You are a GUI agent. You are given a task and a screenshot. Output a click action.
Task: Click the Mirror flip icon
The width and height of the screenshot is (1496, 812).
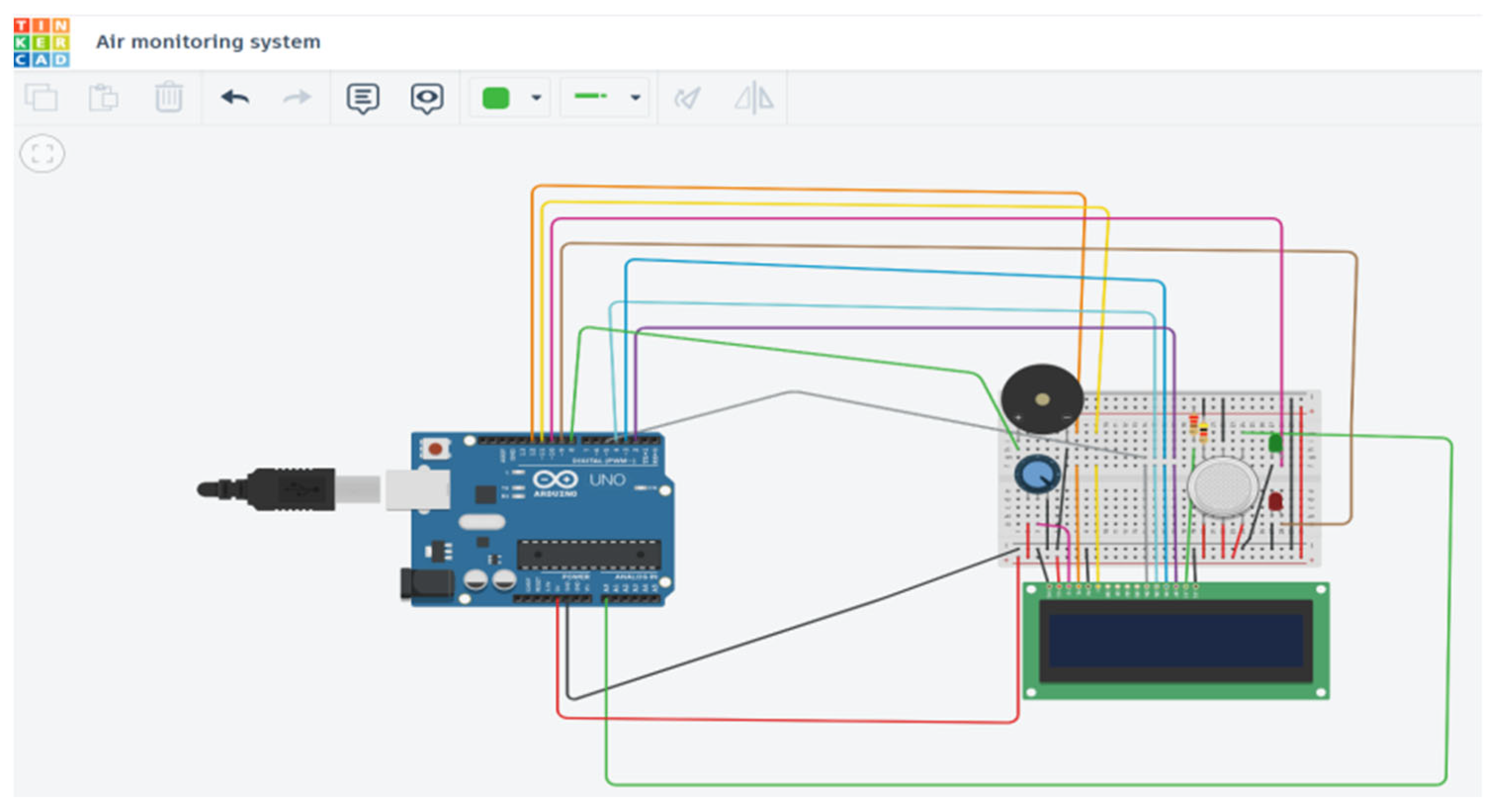(x=753, y=97)
